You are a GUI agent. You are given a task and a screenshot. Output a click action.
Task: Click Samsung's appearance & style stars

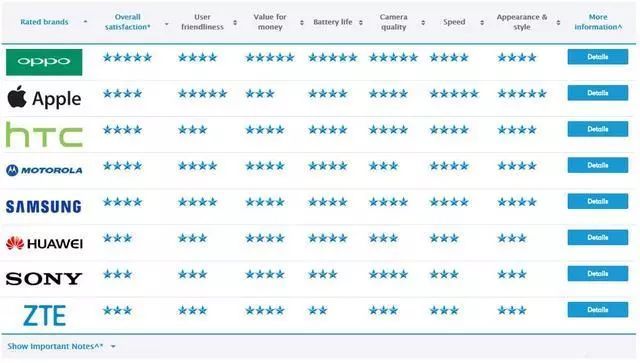(517, 202)
